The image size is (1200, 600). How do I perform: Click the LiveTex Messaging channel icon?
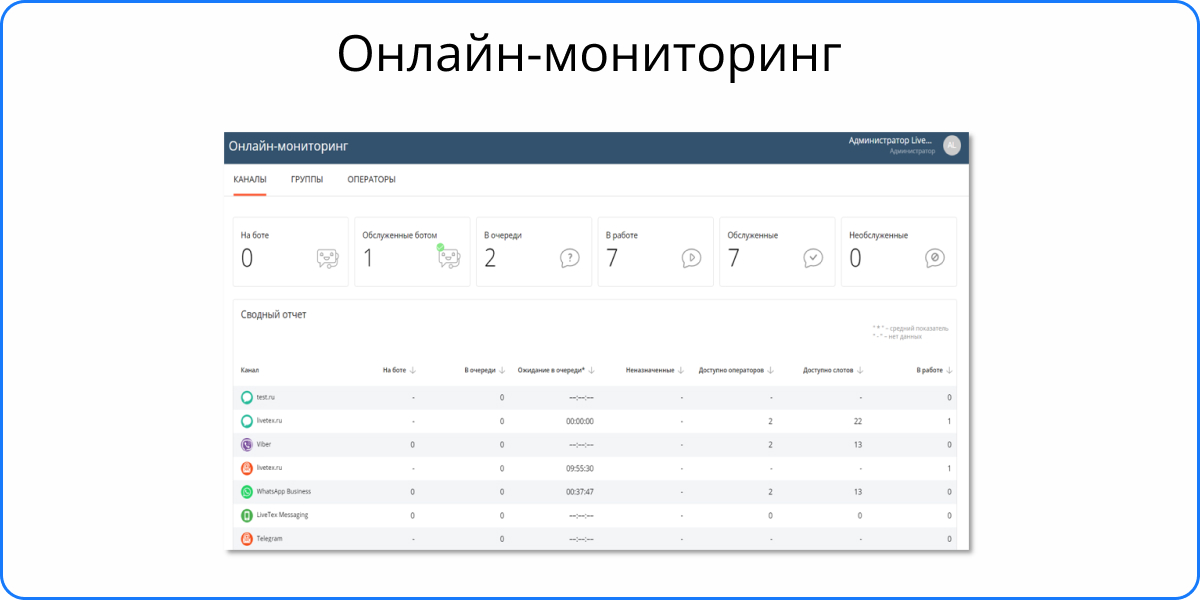pos(247,515)
